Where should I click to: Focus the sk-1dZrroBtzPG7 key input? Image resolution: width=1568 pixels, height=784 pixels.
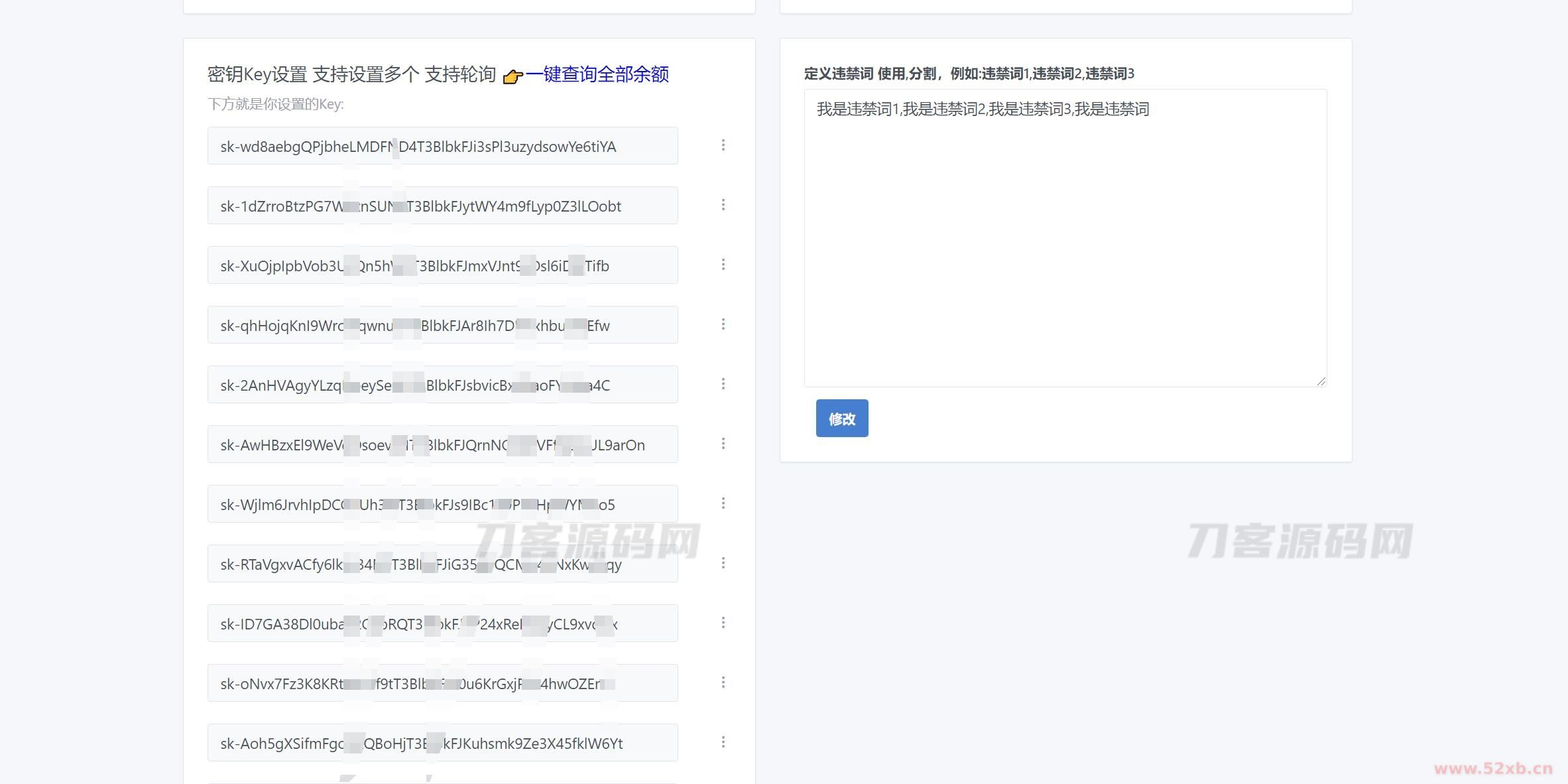point(442,206)
